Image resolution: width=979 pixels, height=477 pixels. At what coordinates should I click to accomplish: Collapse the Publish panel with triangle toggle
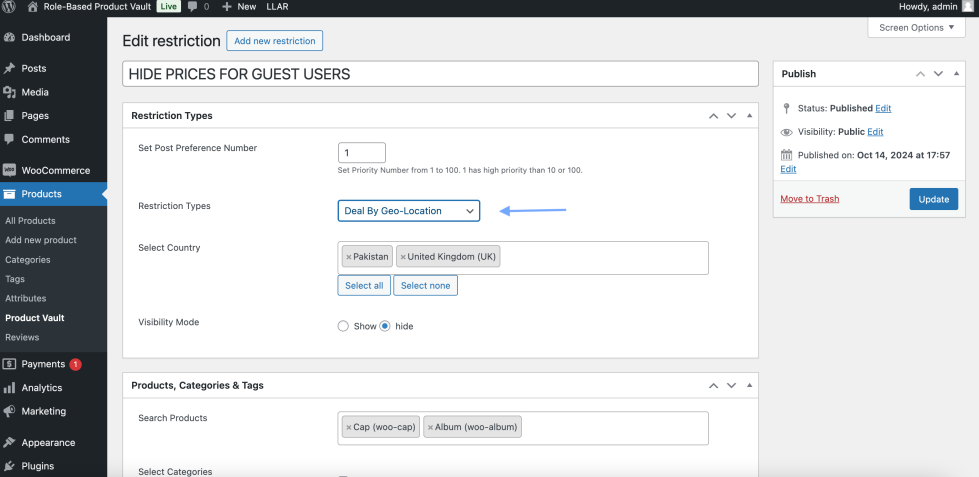click(957, 74)
